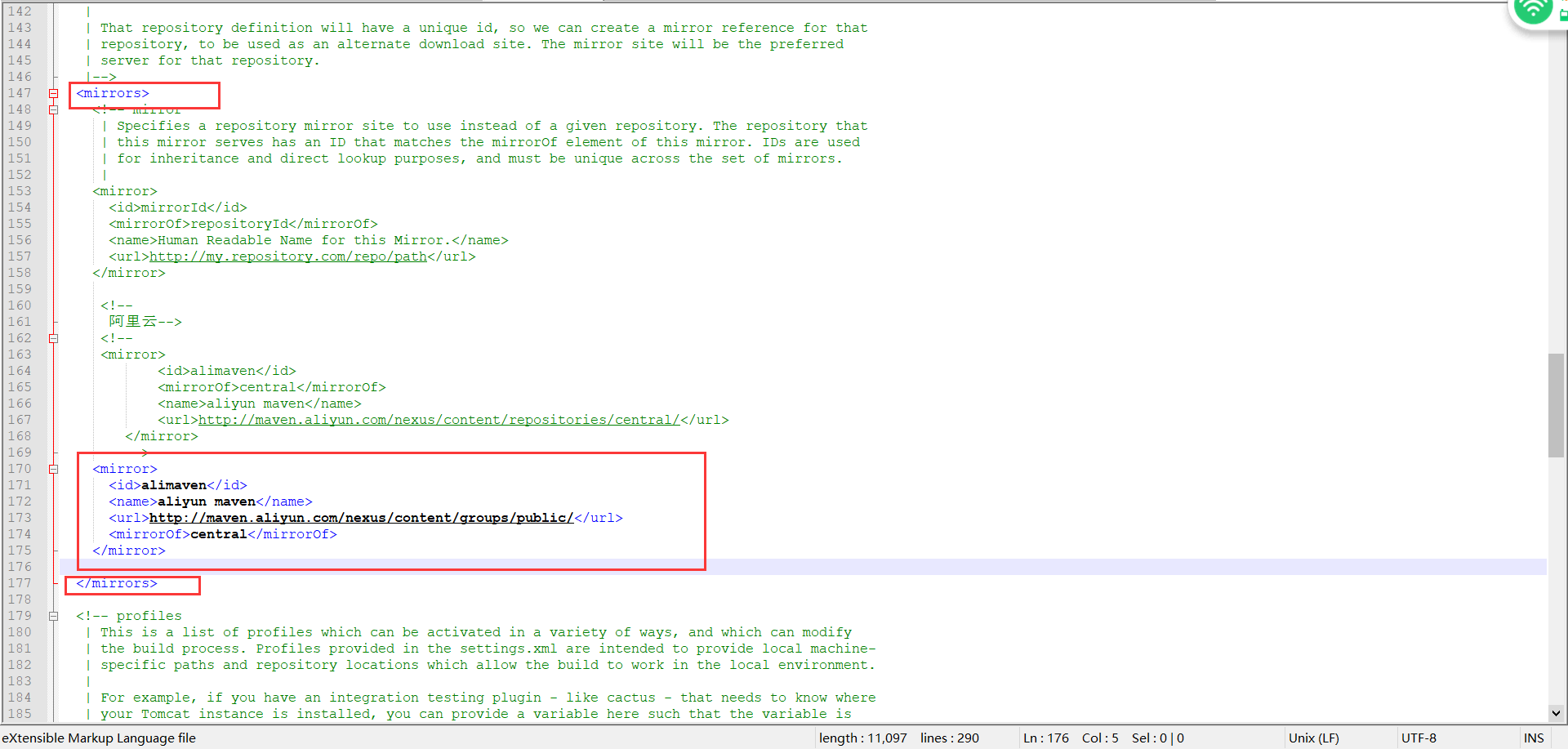Click line number 153 in the margin
Viewport: 1568px width, 749px height.
20,191
